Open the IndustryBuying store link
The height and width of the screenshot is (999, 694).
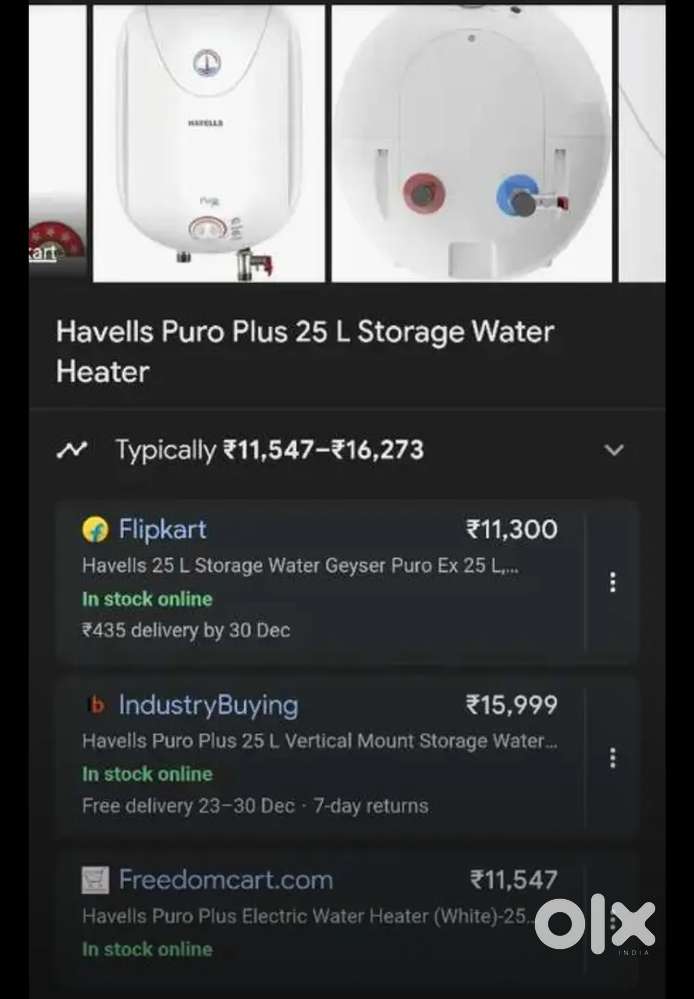click(208, 705)
